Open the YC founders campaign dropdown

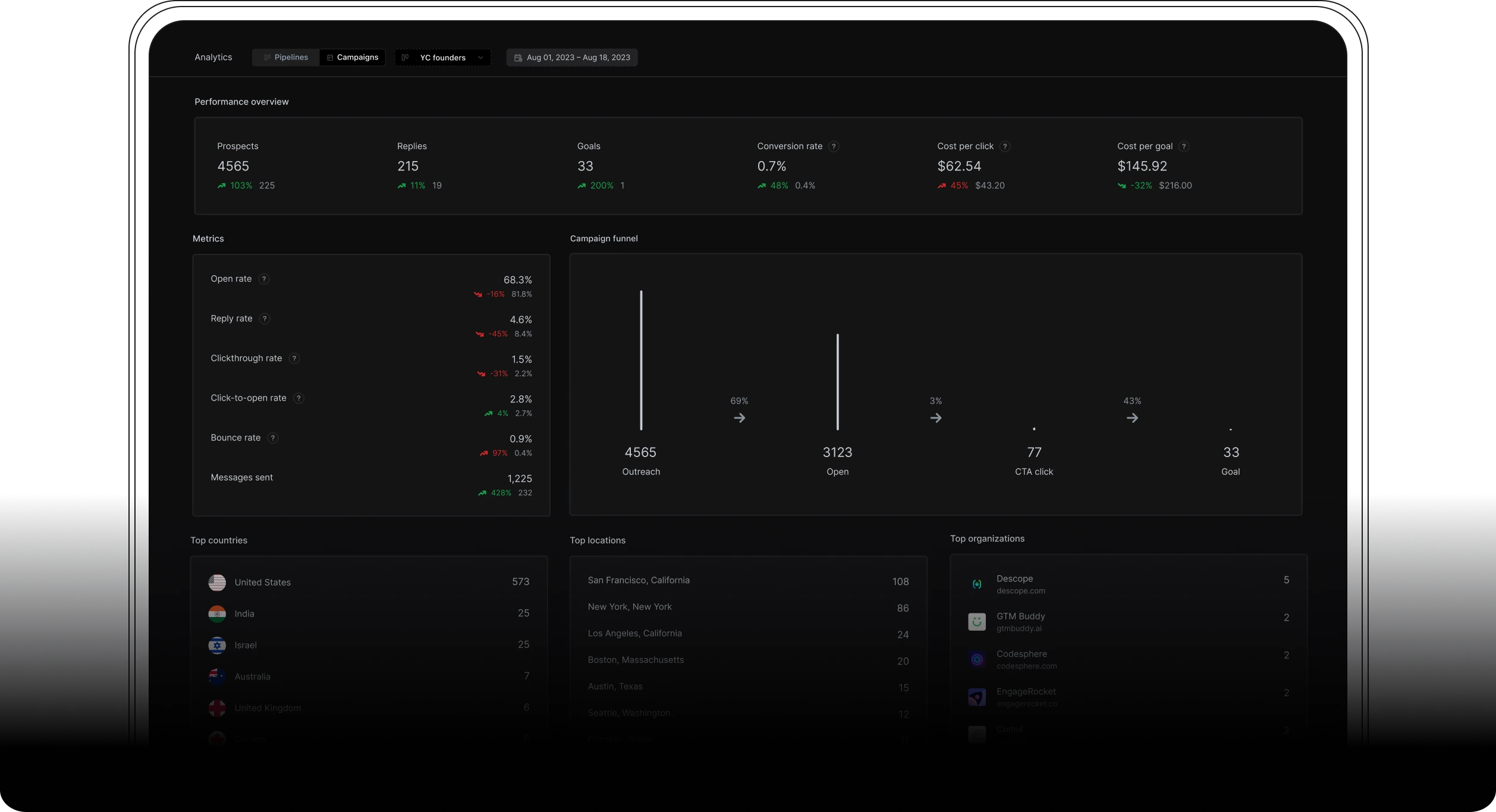click(443, 58)
